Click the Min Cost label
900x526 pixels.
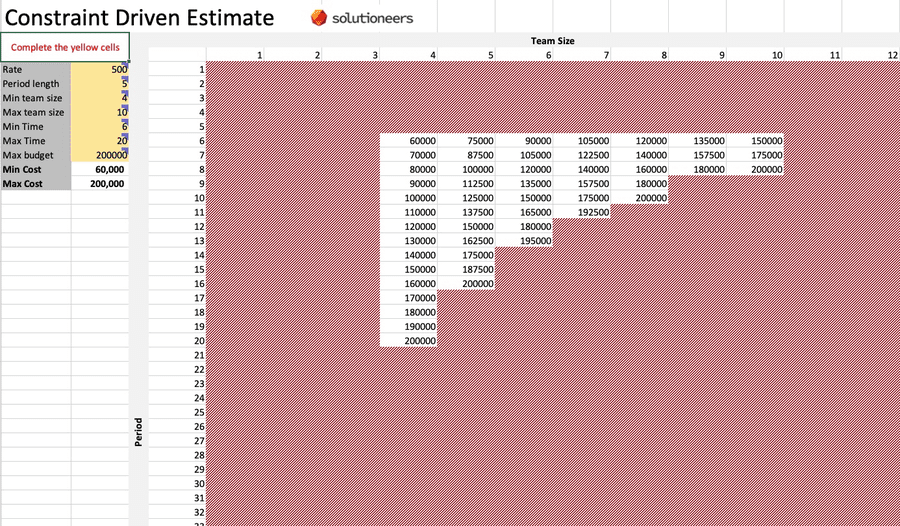(36, 169)
